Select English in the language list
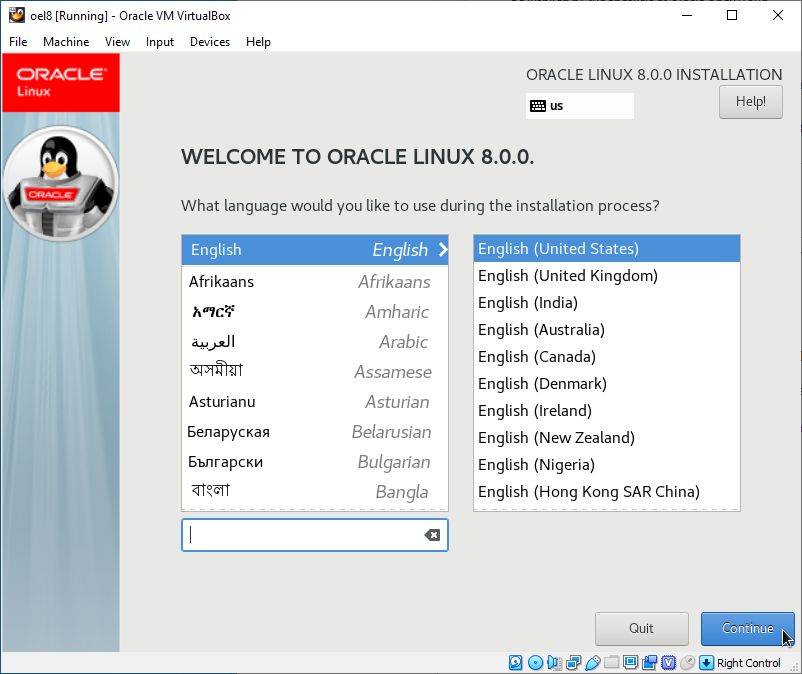802x674 pixels. pos(315,250)
